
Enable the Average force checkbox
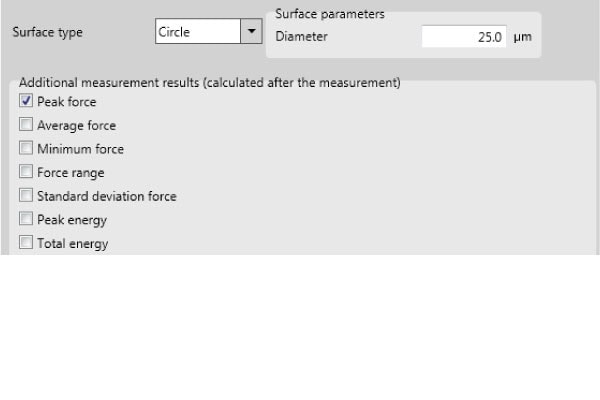tap(26, 126)
